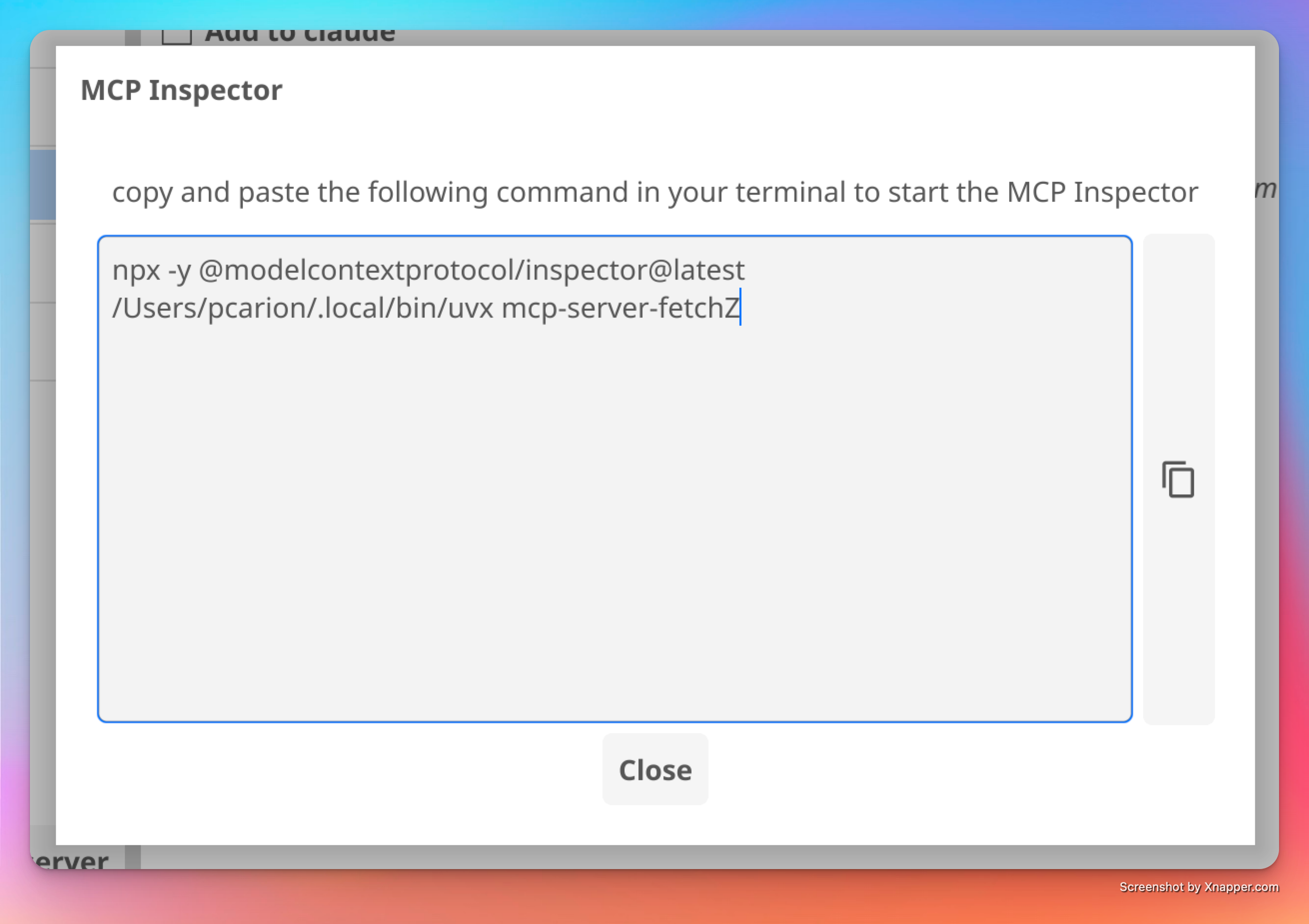
Task: Click the italic m at the dialog's right edge
Action: [x=1265, y=190]
